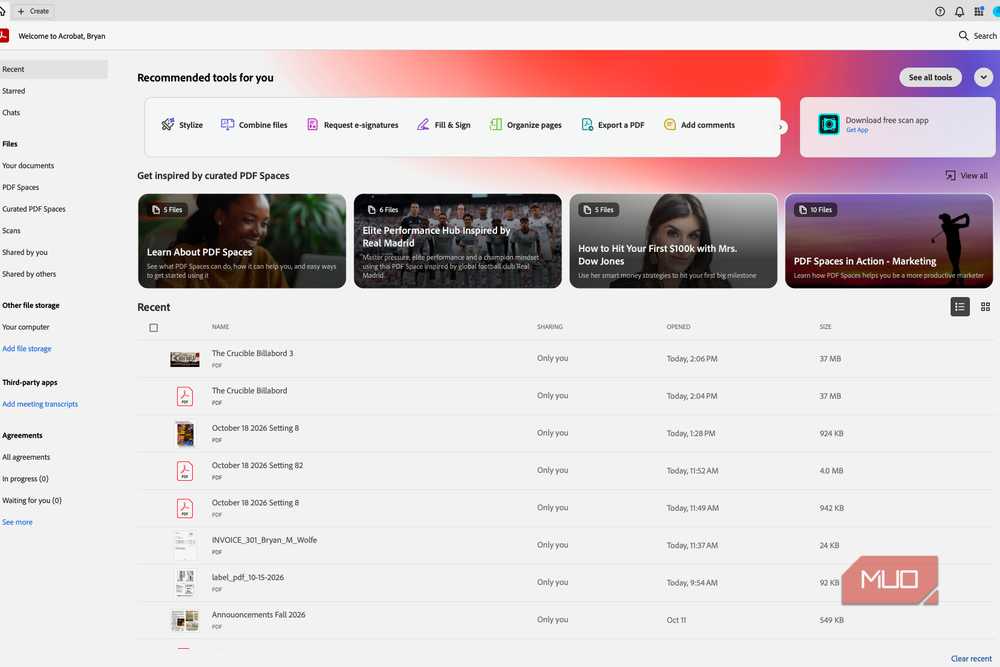Switch recent files to grid view

985,307
